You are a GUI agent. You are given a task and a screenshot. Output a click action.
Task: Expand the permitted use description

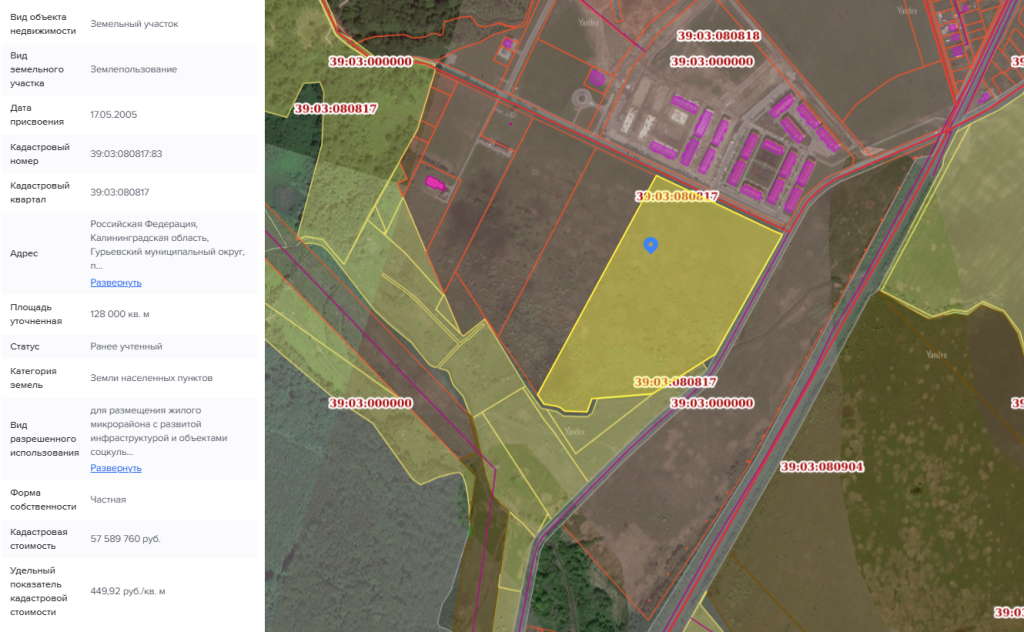(x=116, y=468)
